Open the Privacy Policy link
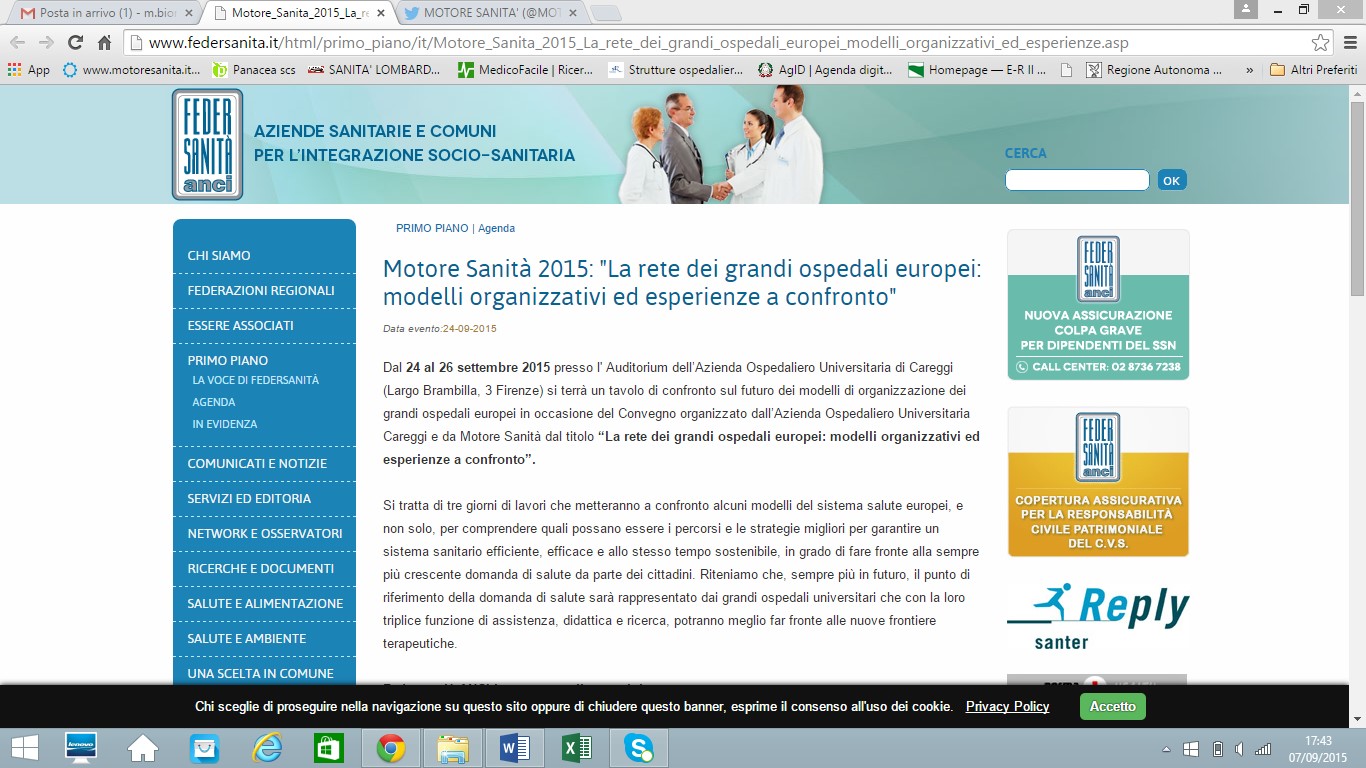This screenshot has width=1366, height=768. click(1007, 706)
